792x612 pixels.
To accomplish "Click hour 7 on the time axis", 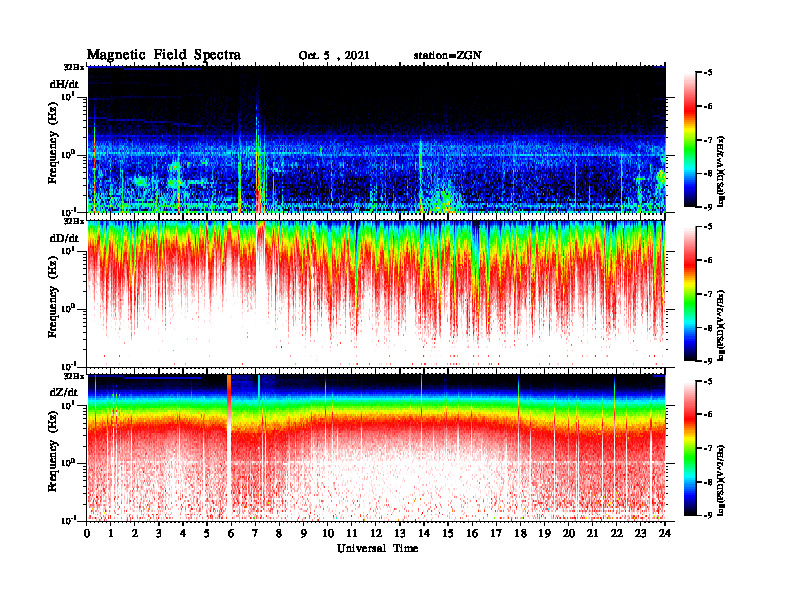I will pos(256,534).
